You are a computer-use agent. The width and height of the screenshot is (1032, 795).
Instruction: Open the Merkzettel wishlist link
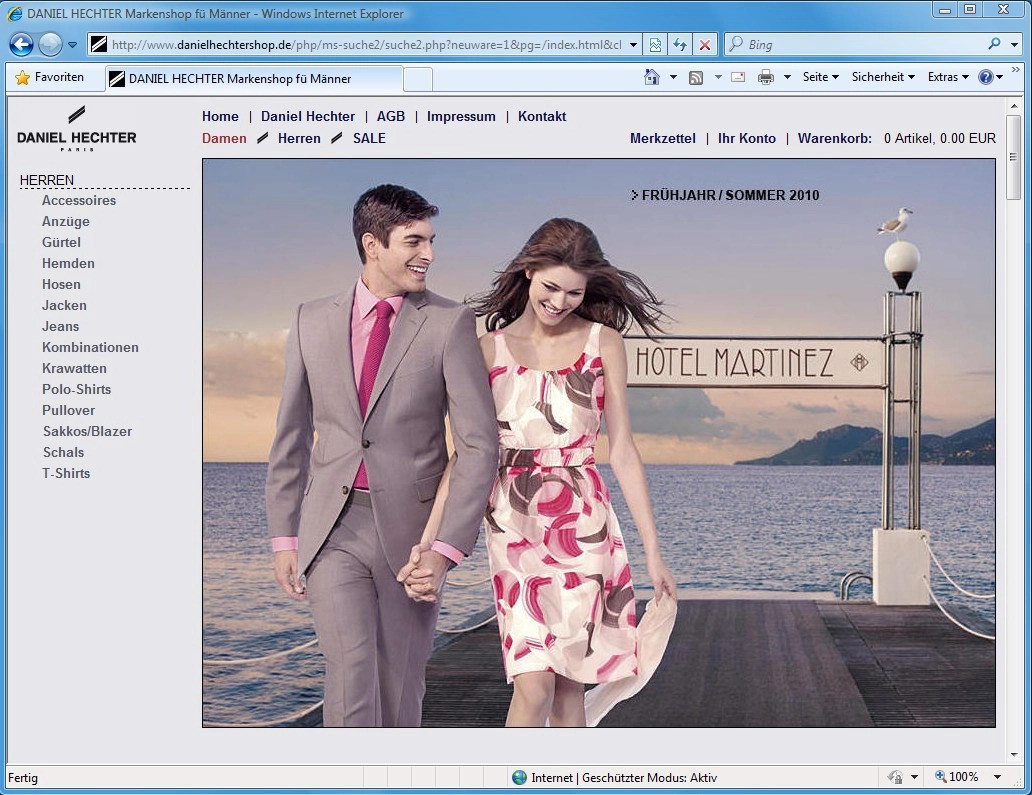pyautogui.click(x=663, y=138)
